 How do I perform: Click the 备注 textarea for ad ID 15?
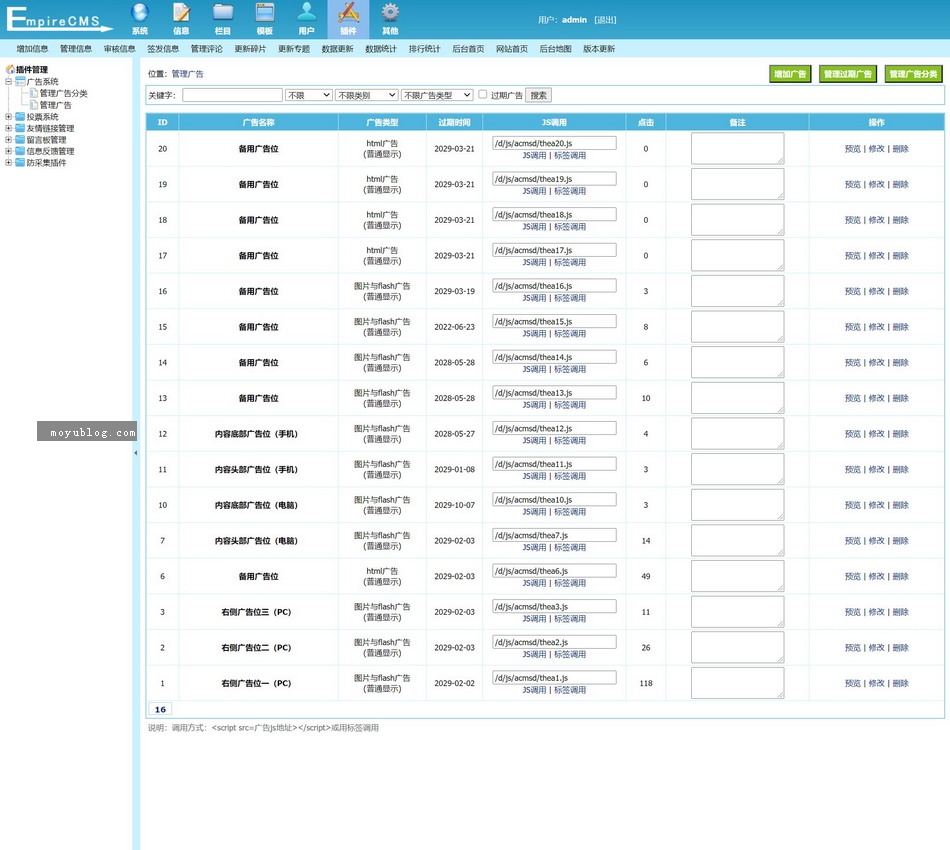(737, 327)
